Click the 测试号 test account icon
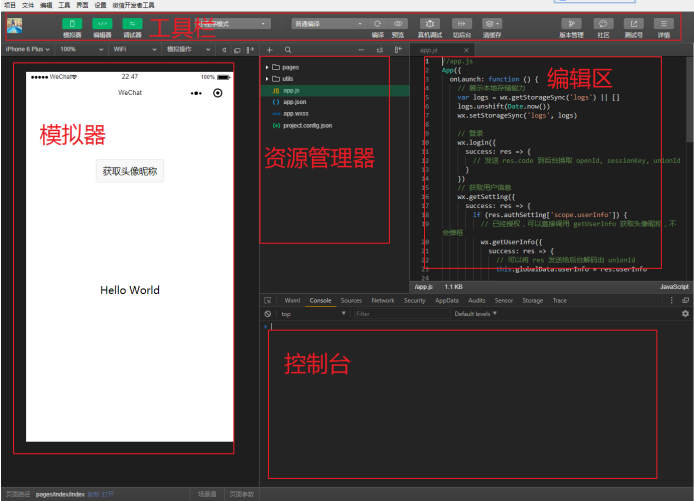Viewport: 694px width, 501px height. click(x=633, y=24)
